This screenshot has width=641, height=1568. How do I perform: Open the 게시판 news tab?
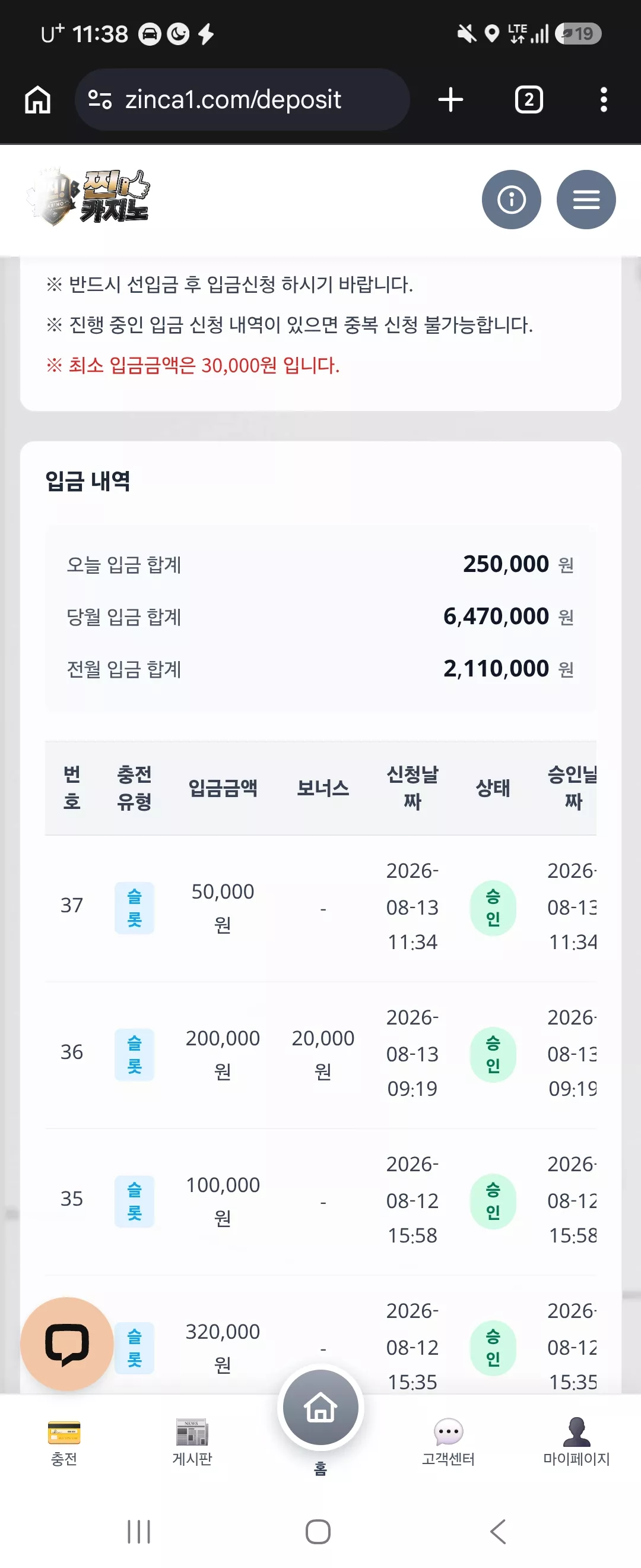(192, 1441)
